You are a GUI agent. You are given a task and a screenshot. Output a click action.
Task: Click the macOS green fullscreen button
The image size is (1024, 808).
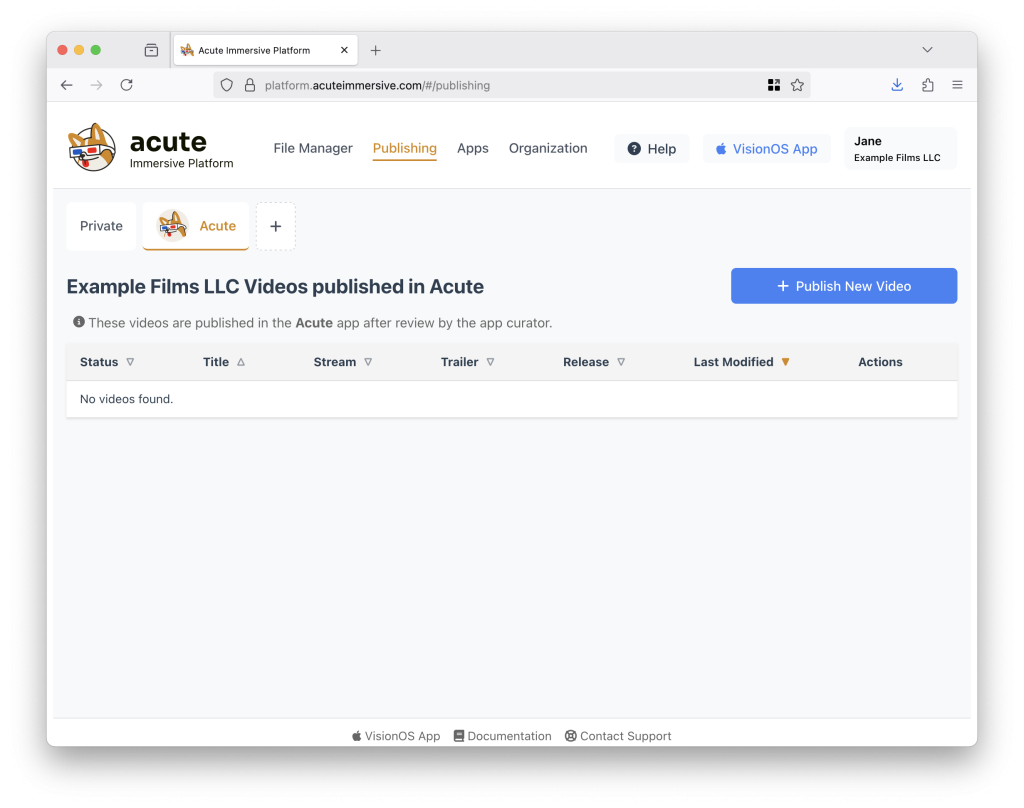[x=96, y=50]
